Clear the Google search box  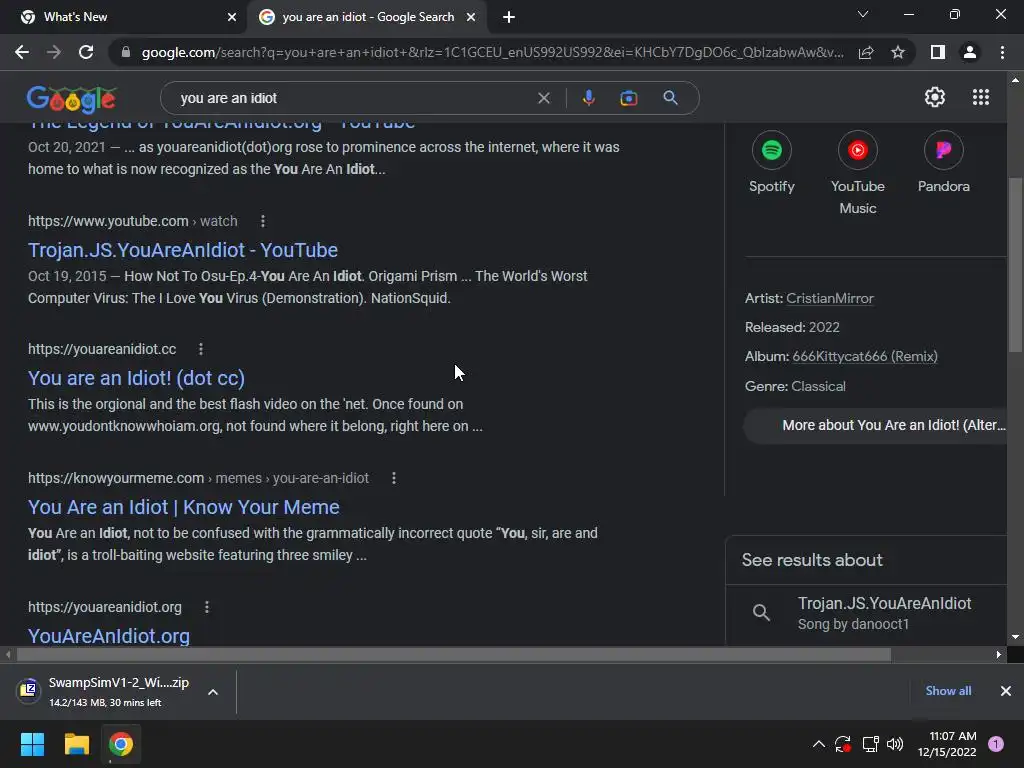tap(543, 98)
